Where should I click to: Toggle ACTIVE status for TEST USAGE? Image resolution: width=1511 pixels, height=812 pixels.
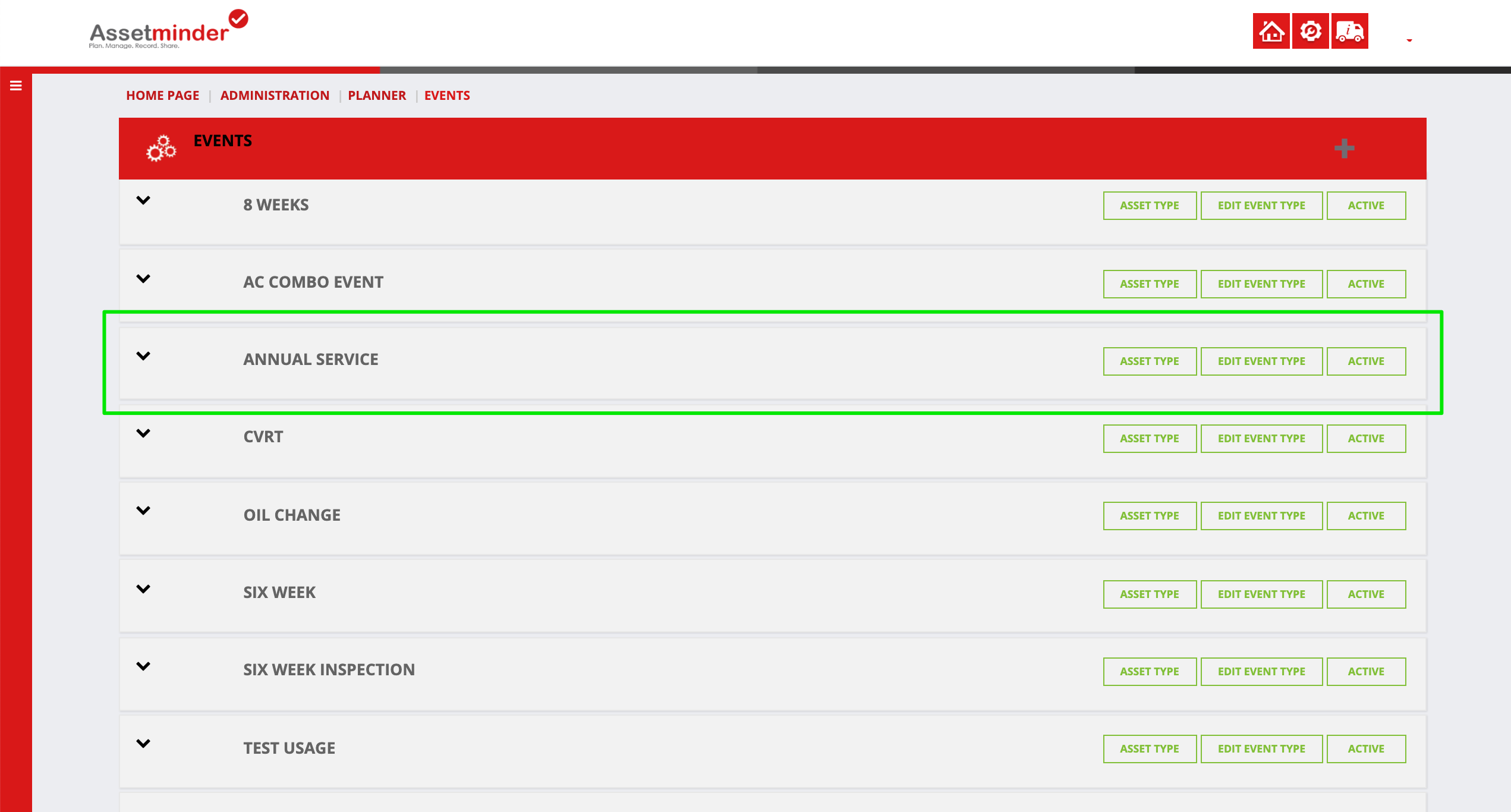point(1366,749)
